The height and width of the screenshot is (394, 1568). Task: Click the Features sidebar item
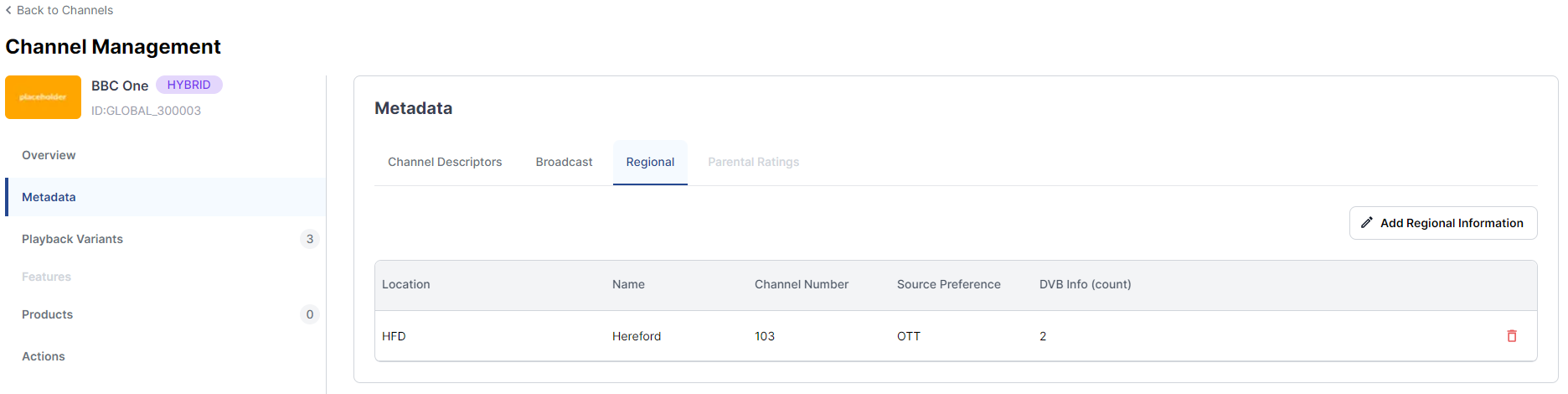coord(46,277)
